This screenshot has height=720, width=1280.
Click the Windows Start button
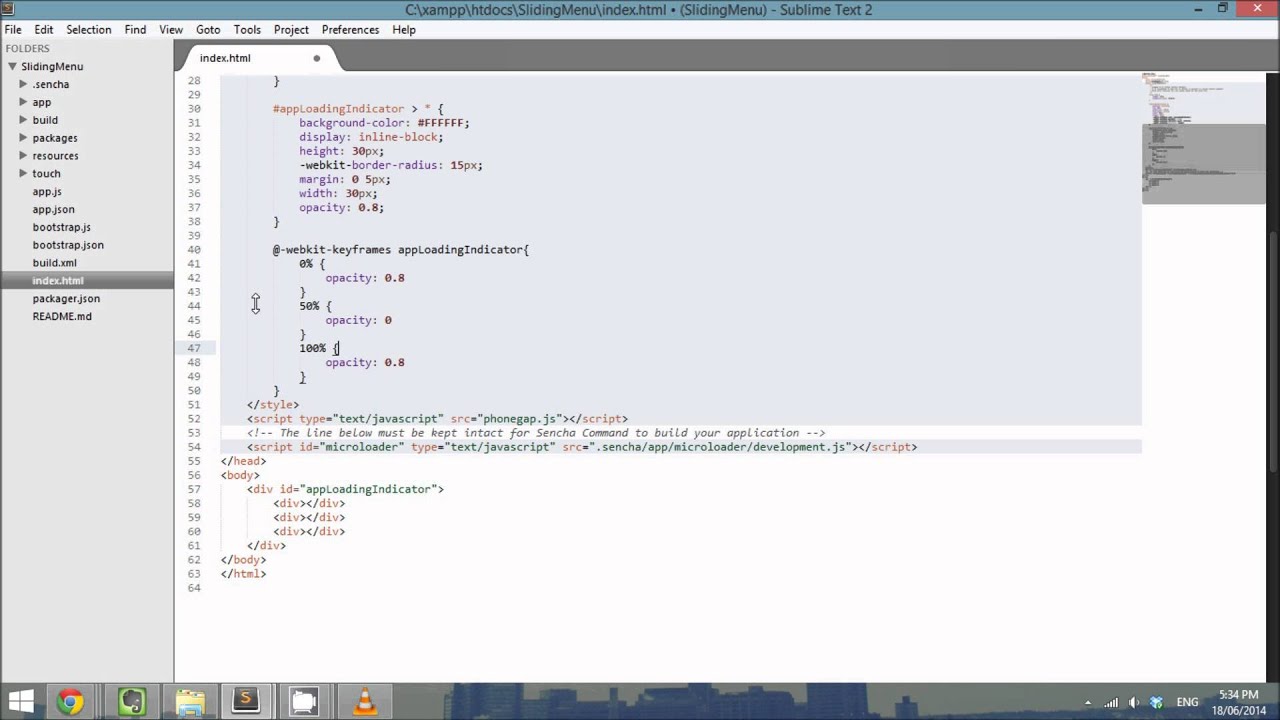(20, 702)
